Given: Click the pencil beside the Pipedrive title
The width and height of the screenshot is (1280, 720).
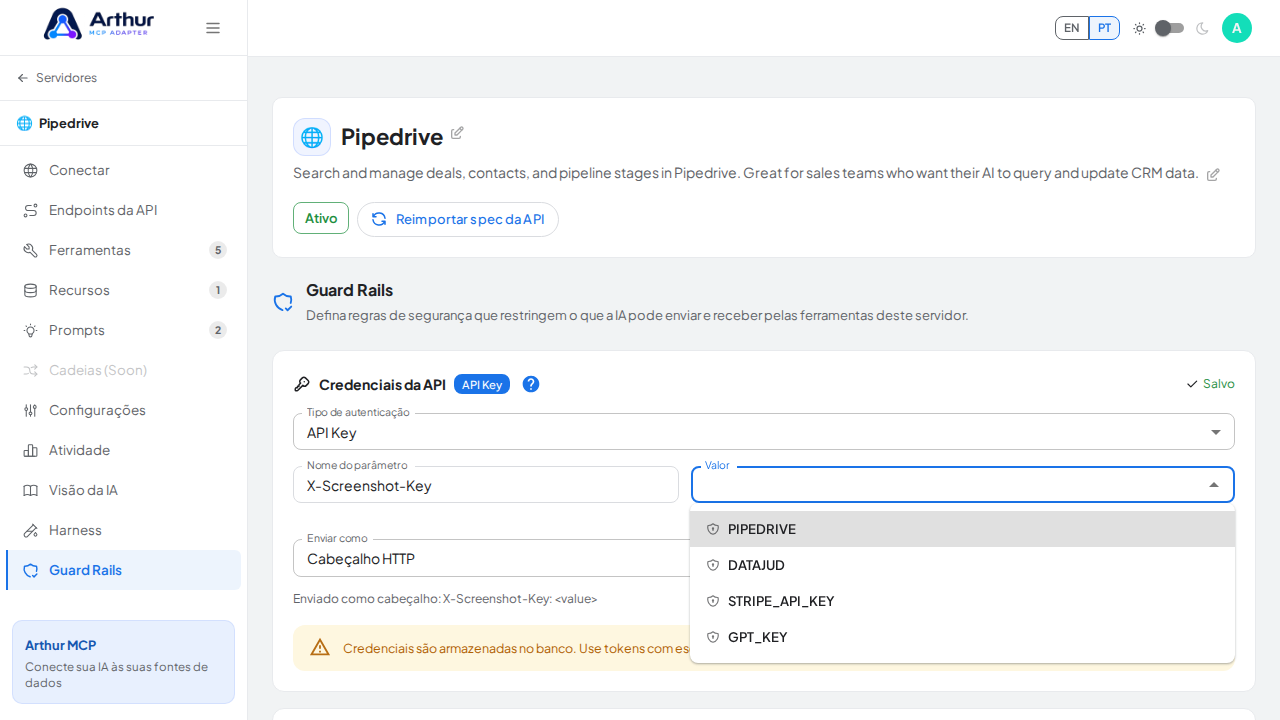Looking at the screenshot, I should (457, 133).
